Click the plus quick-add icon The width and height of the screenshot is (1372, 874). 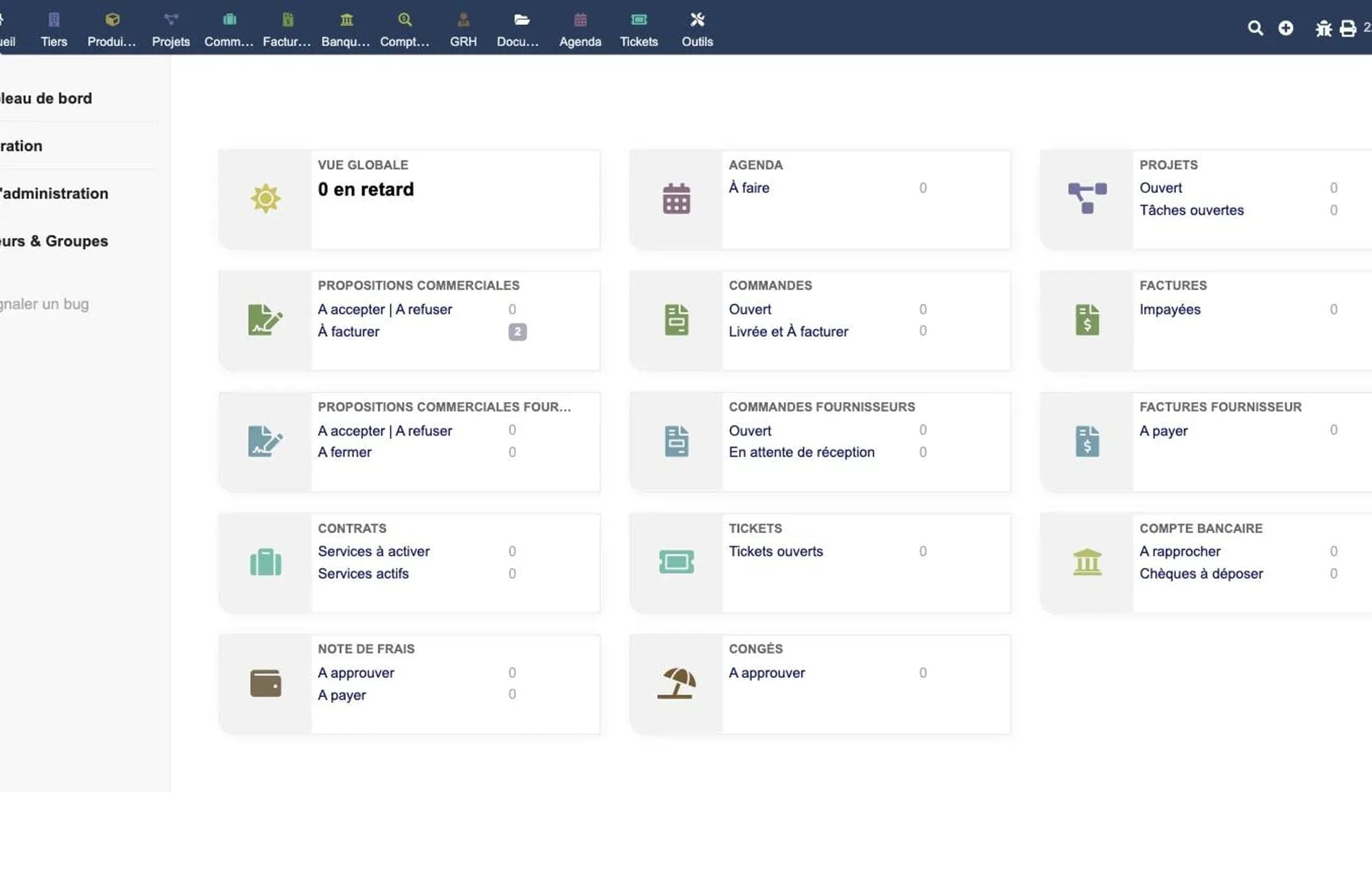click(1286, 27)
